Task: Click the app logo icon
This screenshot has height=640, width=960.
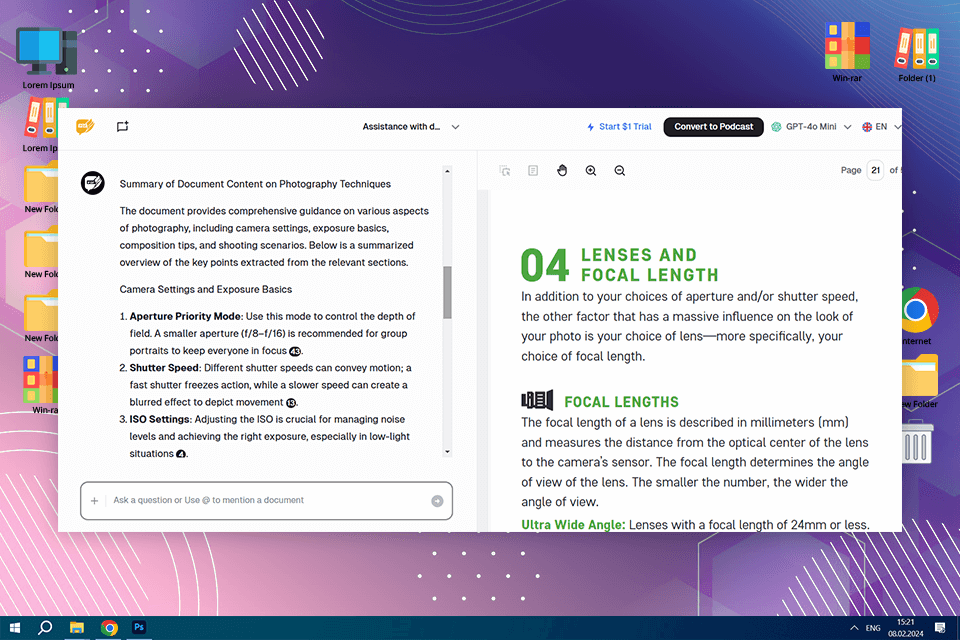Action: (x=85, y=126)
